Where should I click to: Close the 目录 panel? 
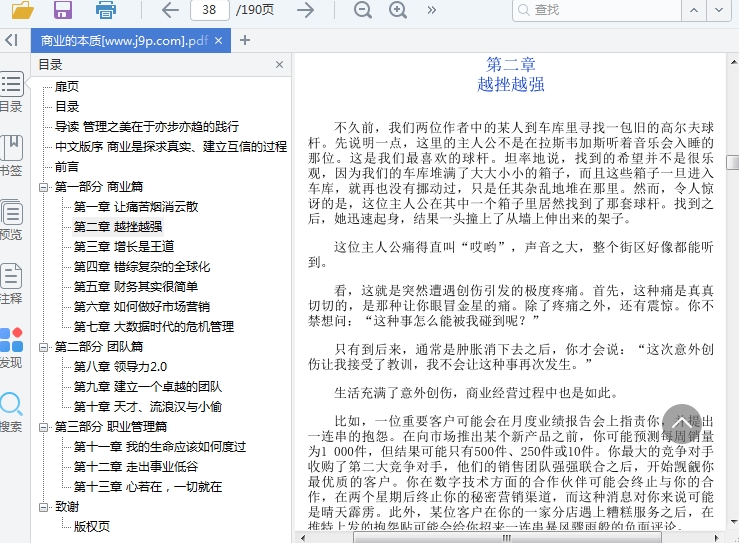[279, 65]
